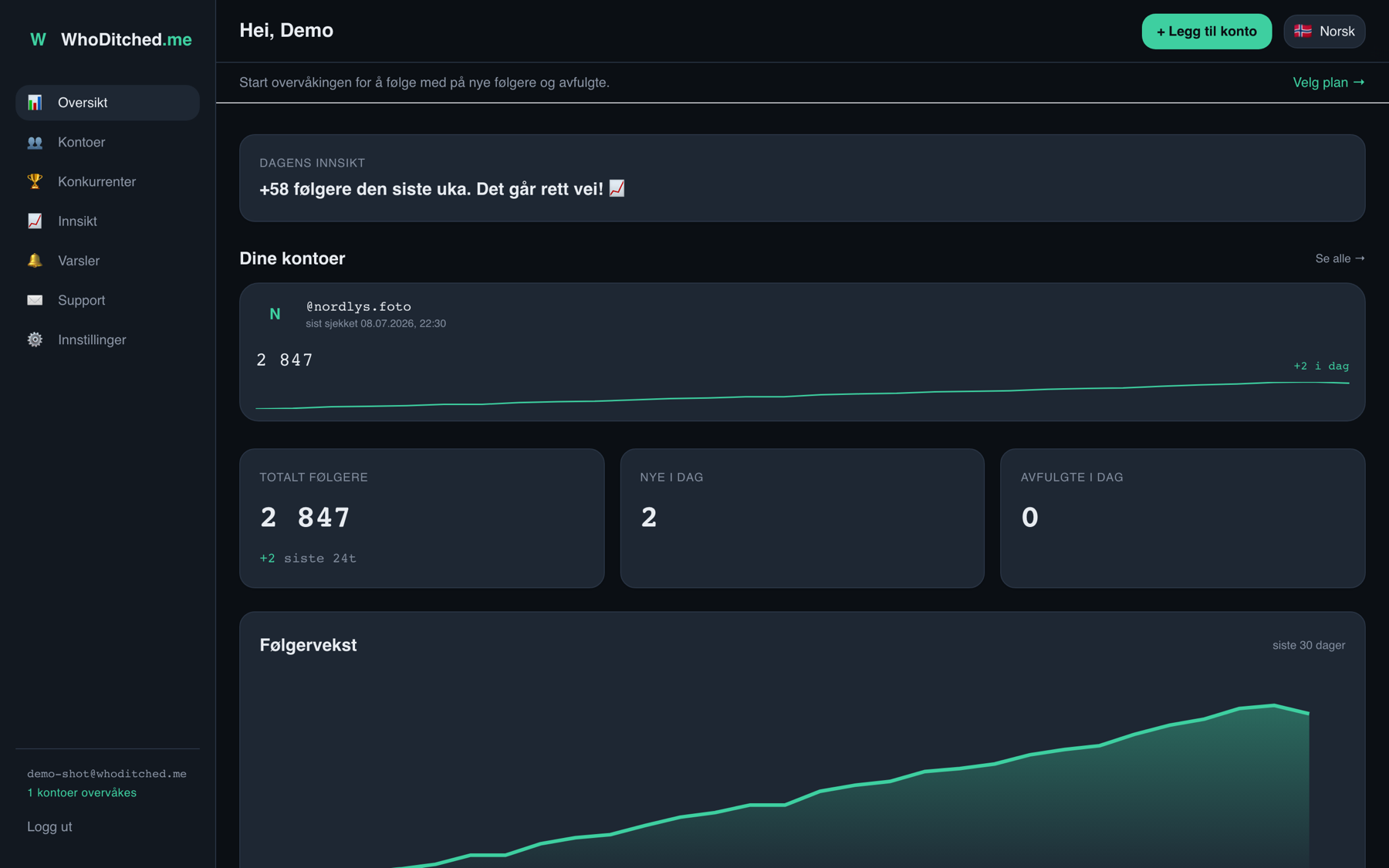1389x868 pixels.
Task: Click the WhoDitched.me brand name
Action: click(127, 39)
